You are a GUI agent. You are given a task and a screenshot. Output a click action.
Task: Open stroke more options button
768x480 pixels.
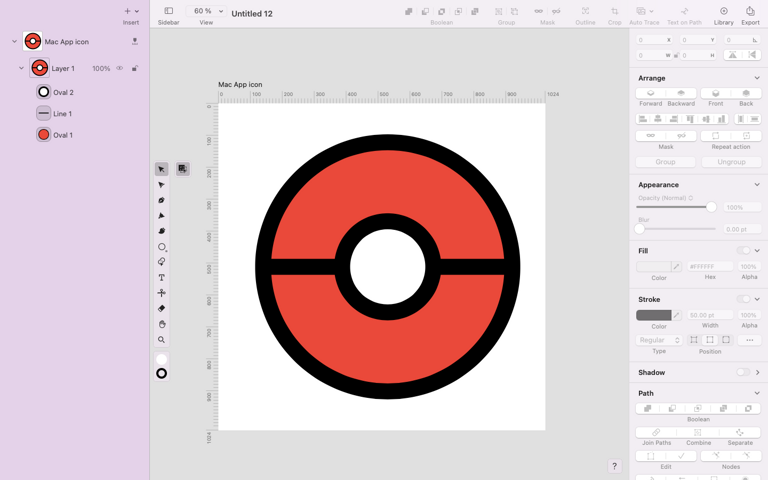coord(749,339)
